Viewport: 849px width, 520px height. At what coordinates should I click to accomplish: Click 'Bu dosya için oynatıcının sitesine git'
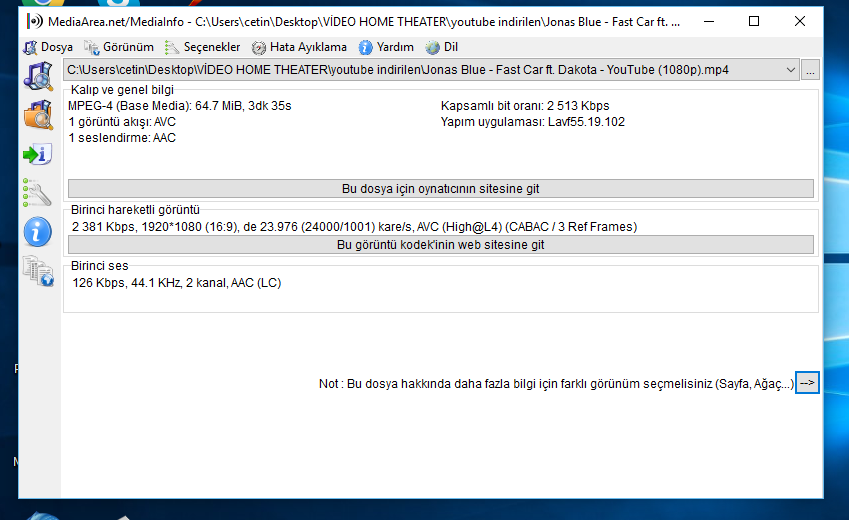point(441,188)
